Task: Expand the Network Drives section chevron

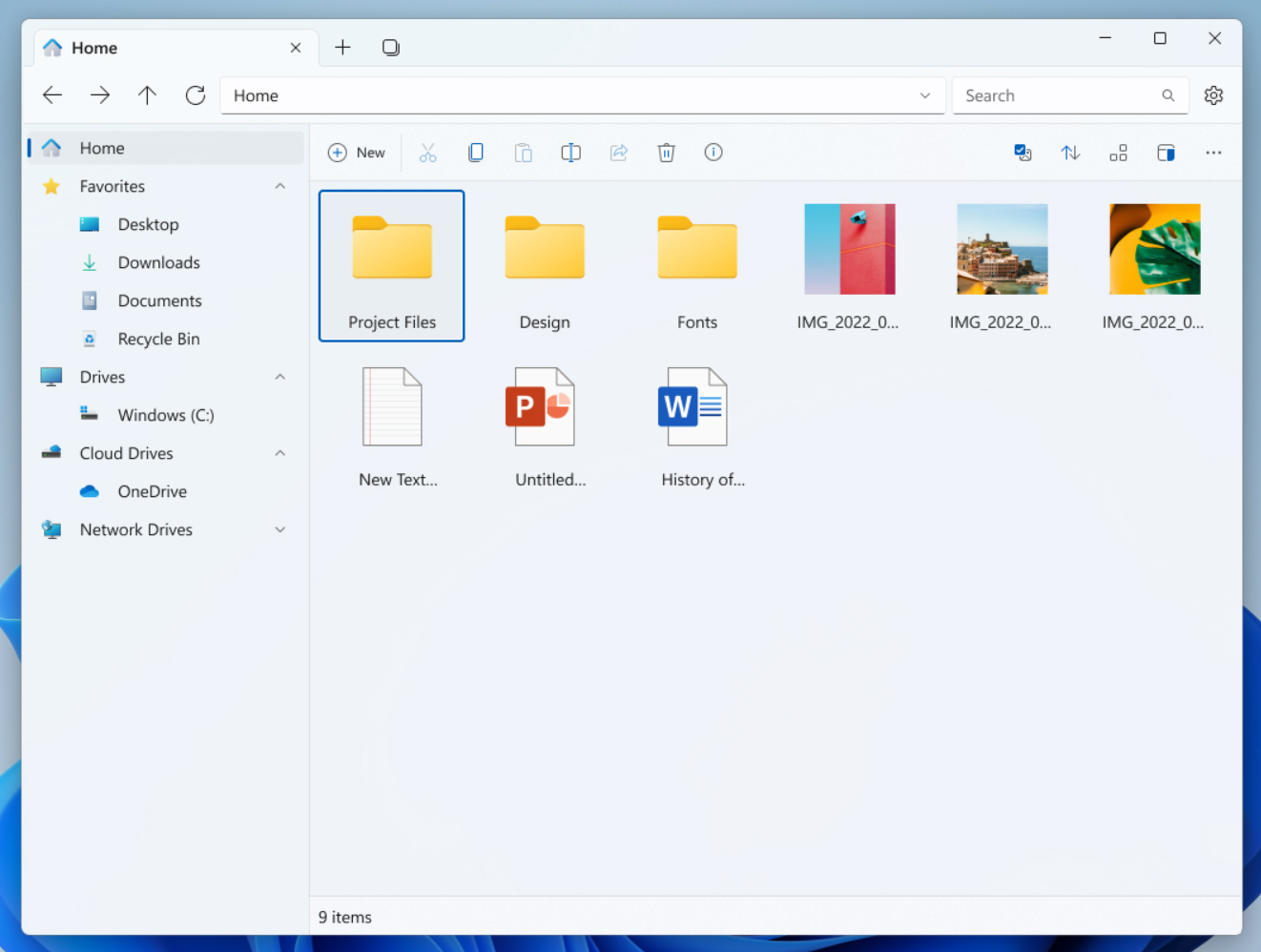Action: 279,529
